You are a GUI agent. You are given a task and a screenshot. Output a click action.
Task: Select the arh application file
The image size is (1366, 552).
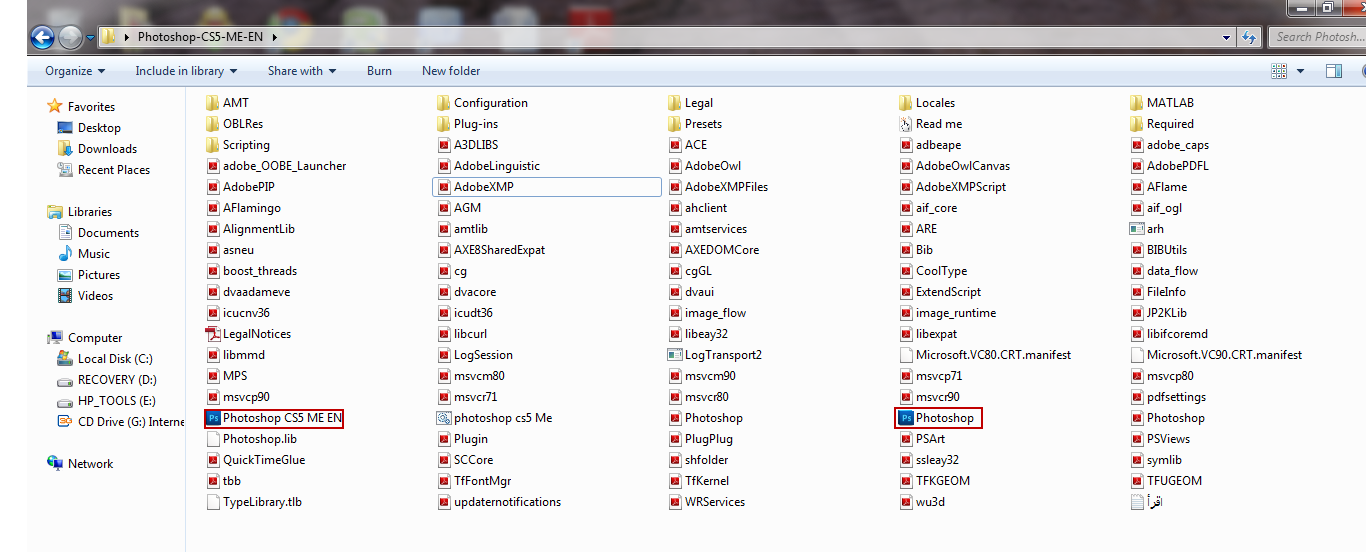click(1146, 229)
